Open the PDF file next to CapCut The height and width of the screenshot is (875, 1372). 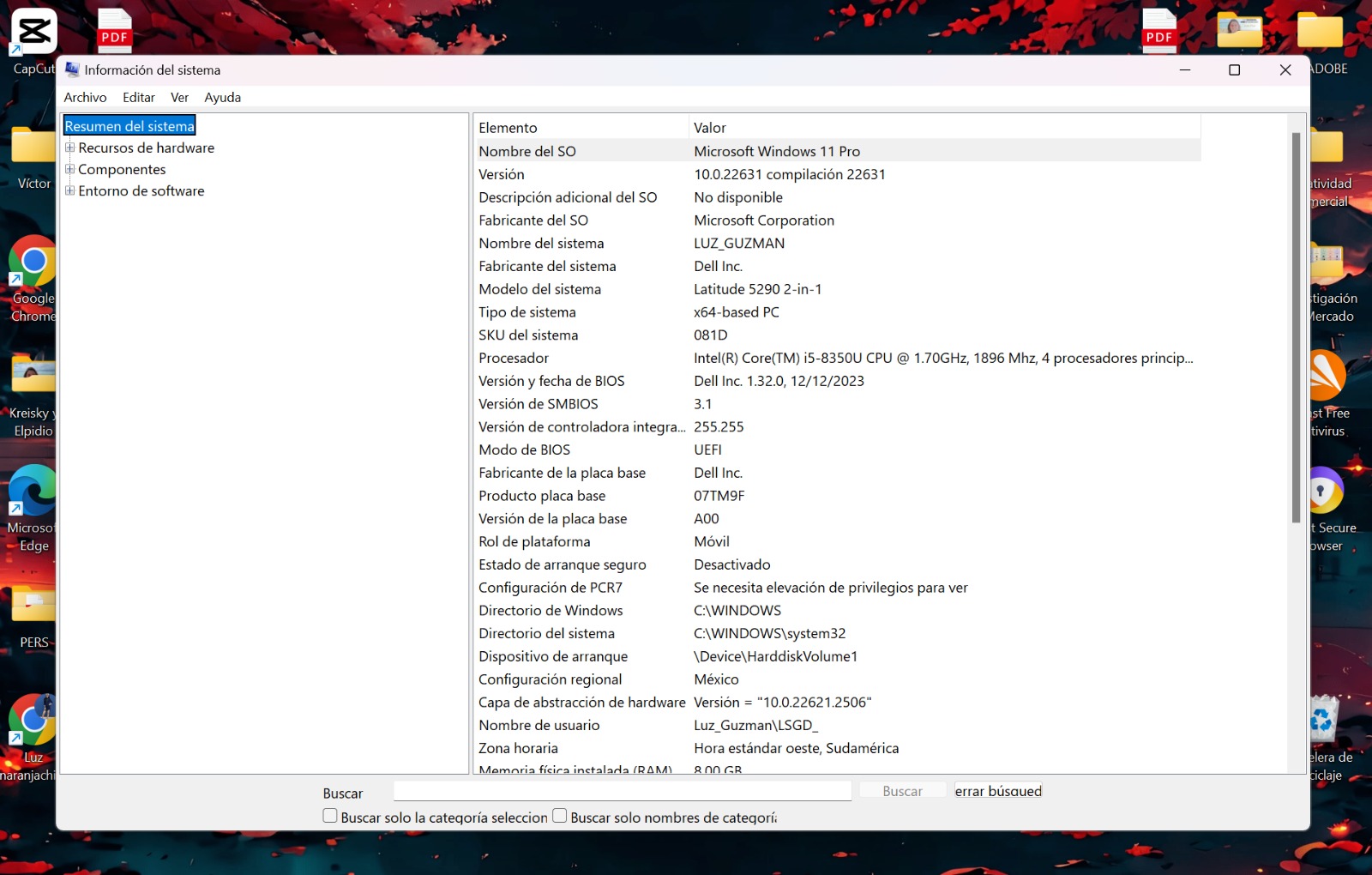[x=114, y=29]
